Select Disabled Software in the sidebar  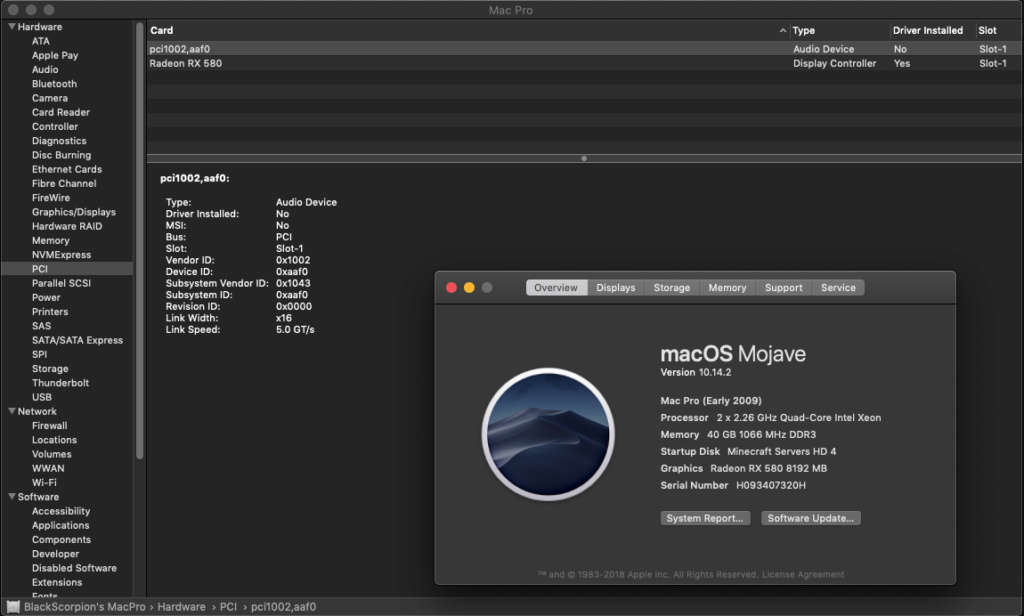tap(74, 568)
